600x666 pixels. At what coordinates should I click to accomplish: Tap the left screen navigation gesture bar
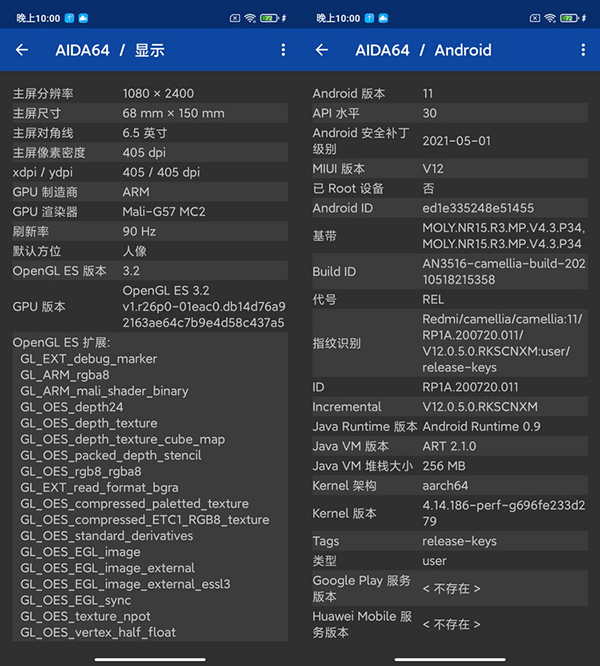pyautogui.click(x=150, y=659)
